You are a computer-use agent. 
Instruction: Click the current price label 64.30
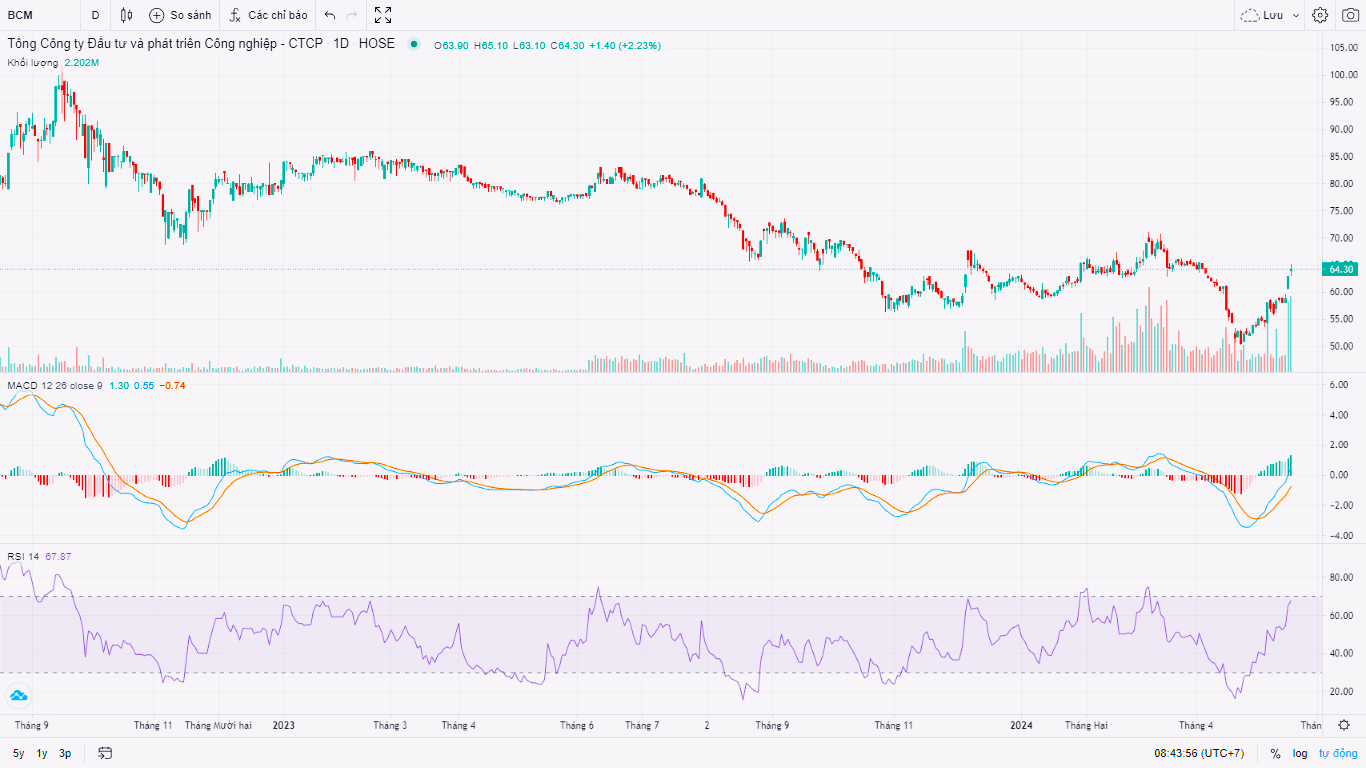tap(1341, 268)
